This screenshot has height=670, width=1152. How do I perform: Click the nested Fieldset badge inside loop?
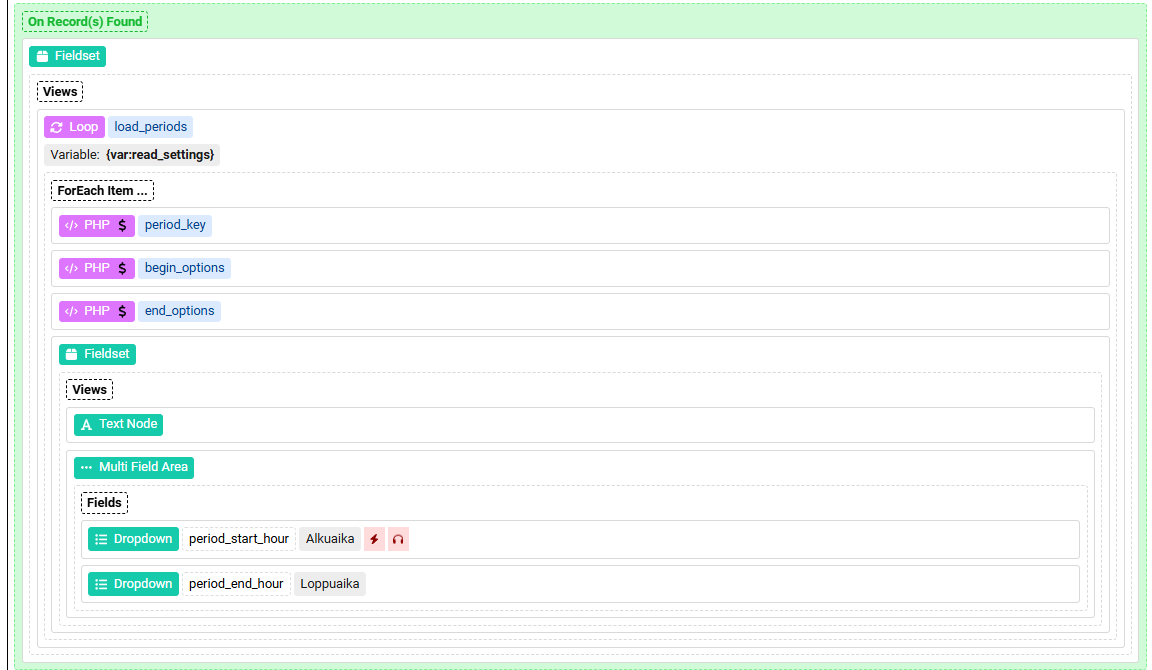(x=97, y=354)
